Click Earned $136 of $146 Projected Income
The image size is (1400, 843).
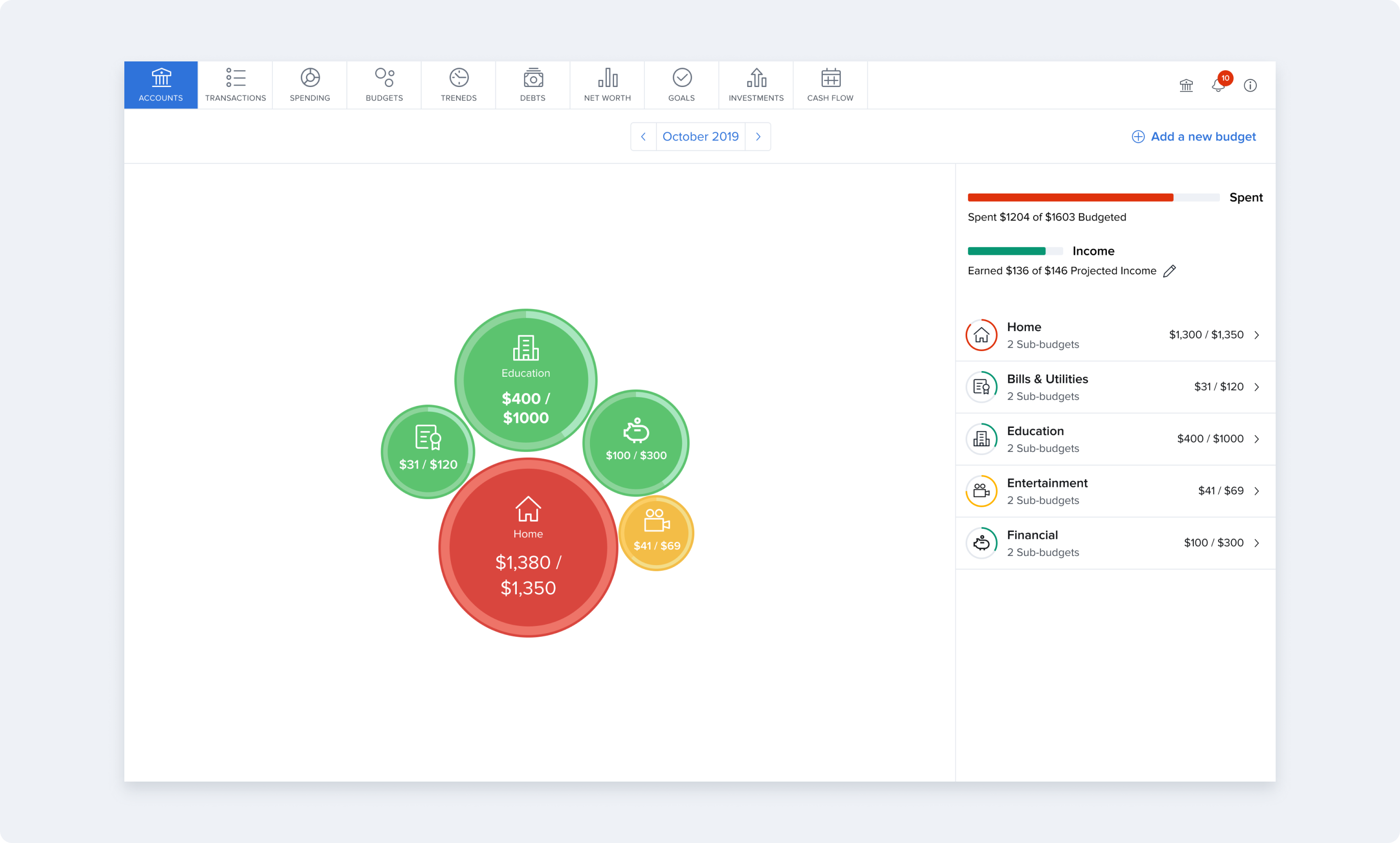1062,271
